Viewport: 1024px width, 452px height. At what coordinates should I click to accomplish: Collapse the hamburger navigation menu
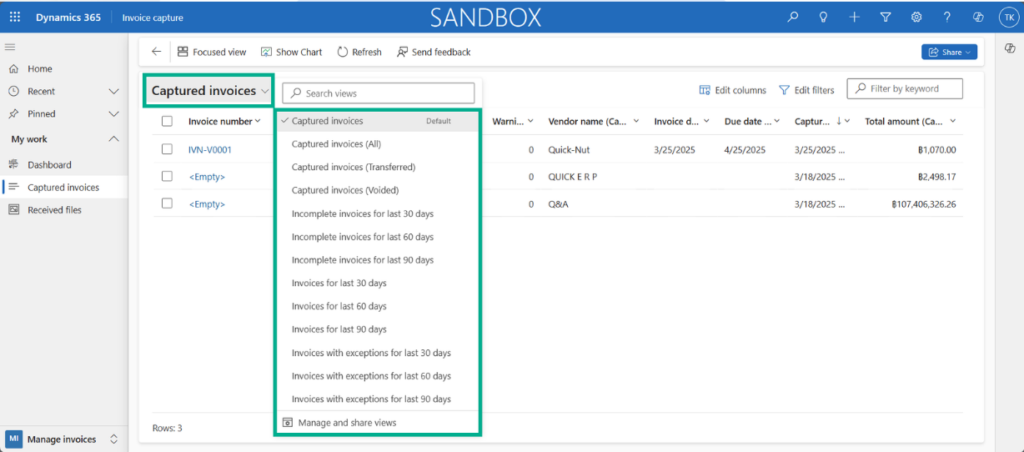(x=10, y=47)
